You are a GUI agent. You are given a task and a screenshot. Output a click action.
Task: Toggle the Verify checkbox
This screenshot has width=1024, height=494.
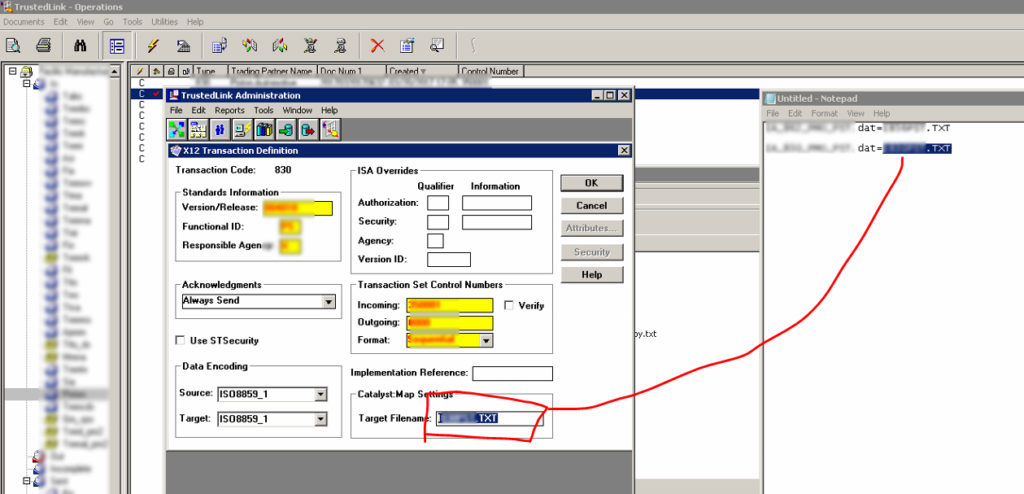click(510, 305)
